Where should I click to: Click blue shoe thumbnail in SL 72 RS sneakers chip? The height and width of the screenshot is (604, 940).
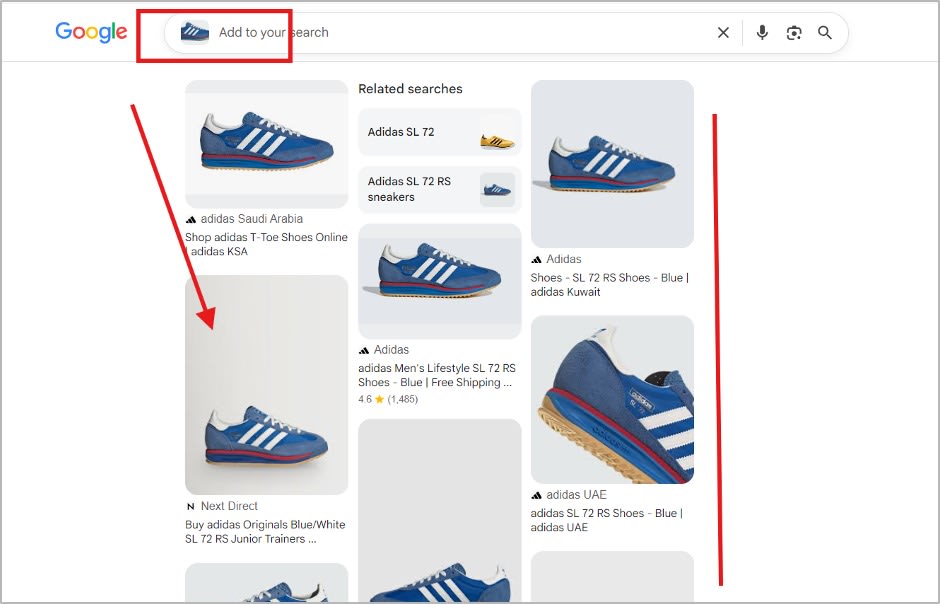[498, 190]
